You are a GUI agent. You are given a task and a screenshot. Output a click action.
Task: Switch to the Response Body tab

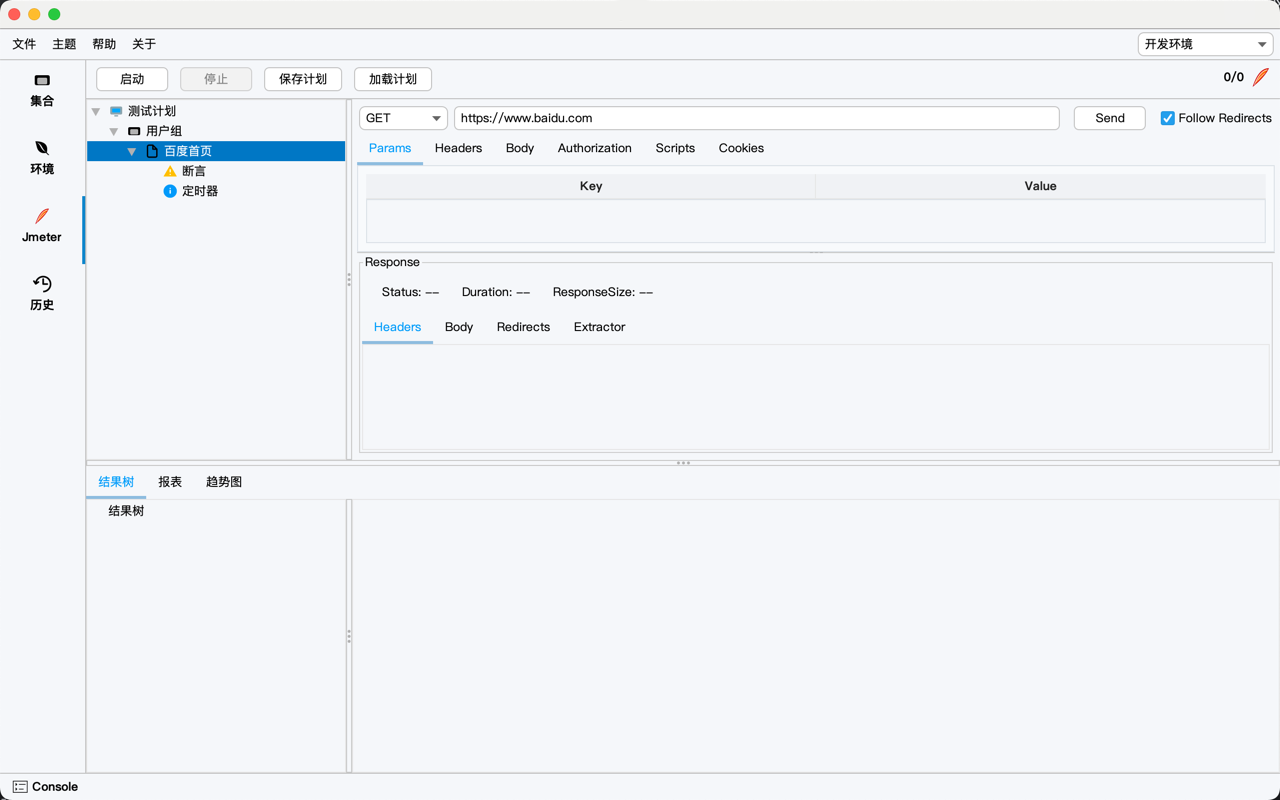point(459,327)
